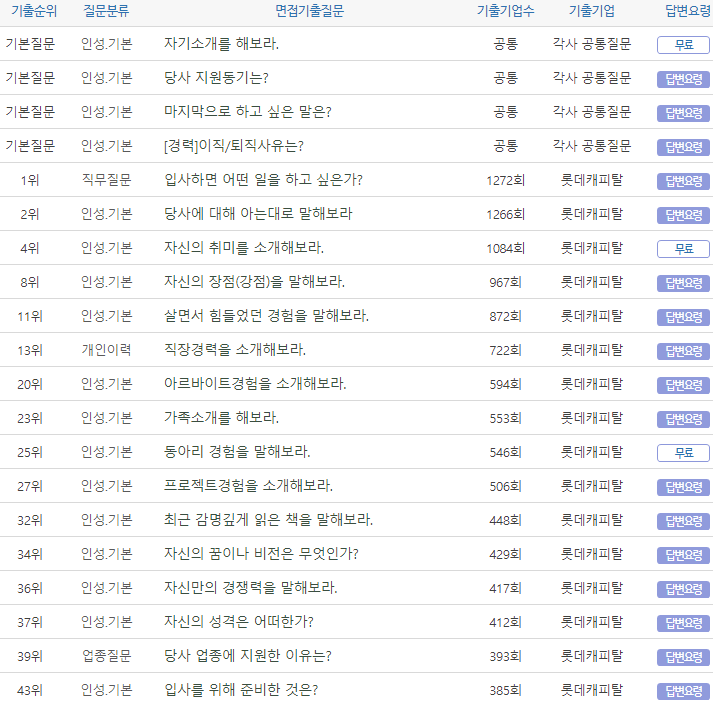
Task: Click 무료 button for 동아리 경험을 말해보라
Action: click(x=683, y=453)
